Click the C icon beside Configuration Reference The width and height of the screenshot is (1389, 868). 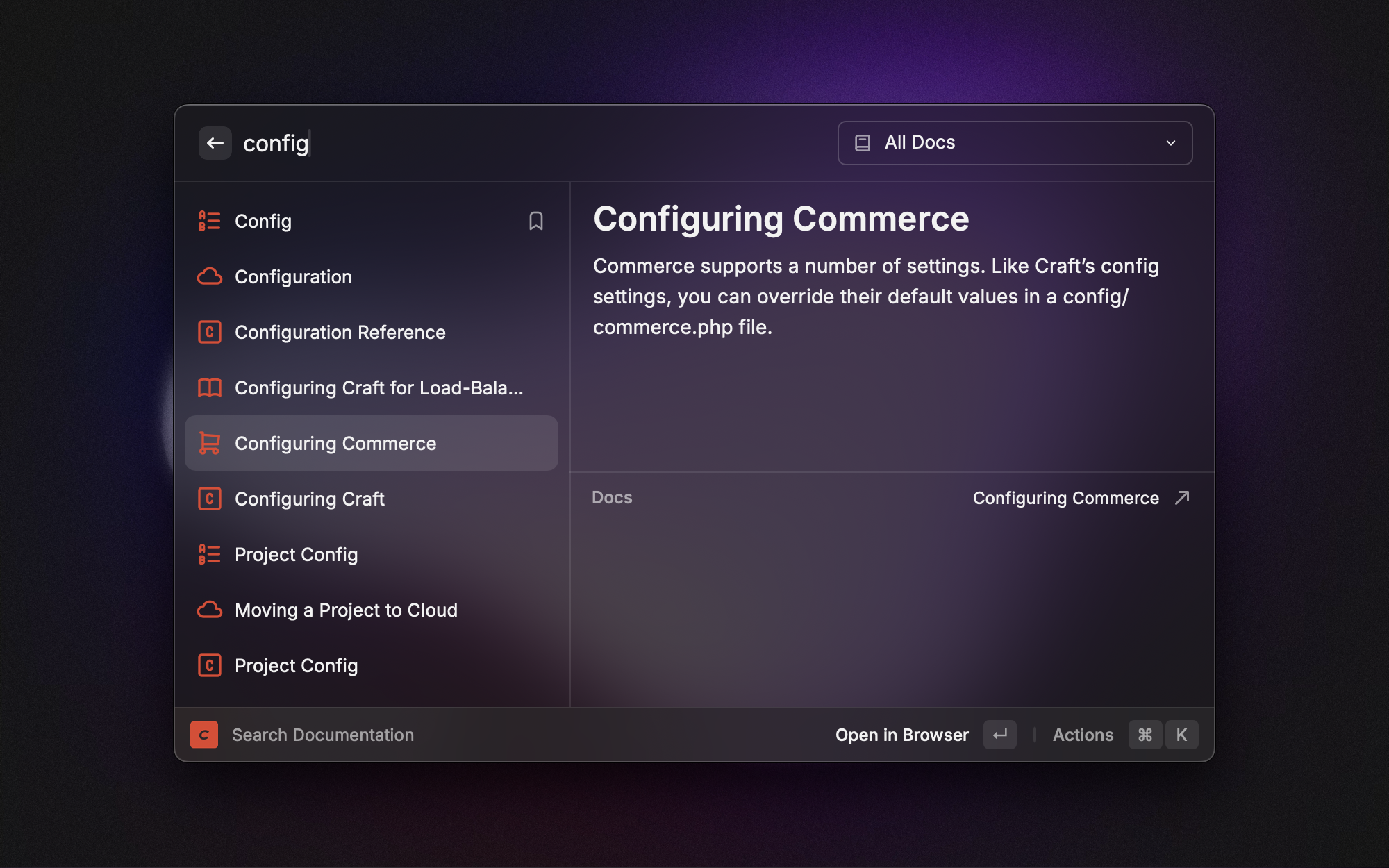click(x=209, y=332)
